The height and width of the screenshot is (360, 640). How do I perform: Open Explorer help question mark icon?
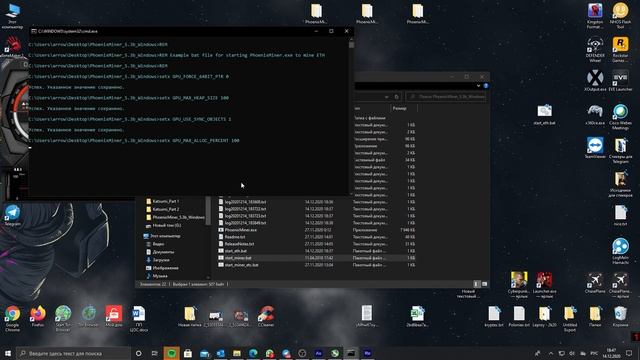click(486, 86)
